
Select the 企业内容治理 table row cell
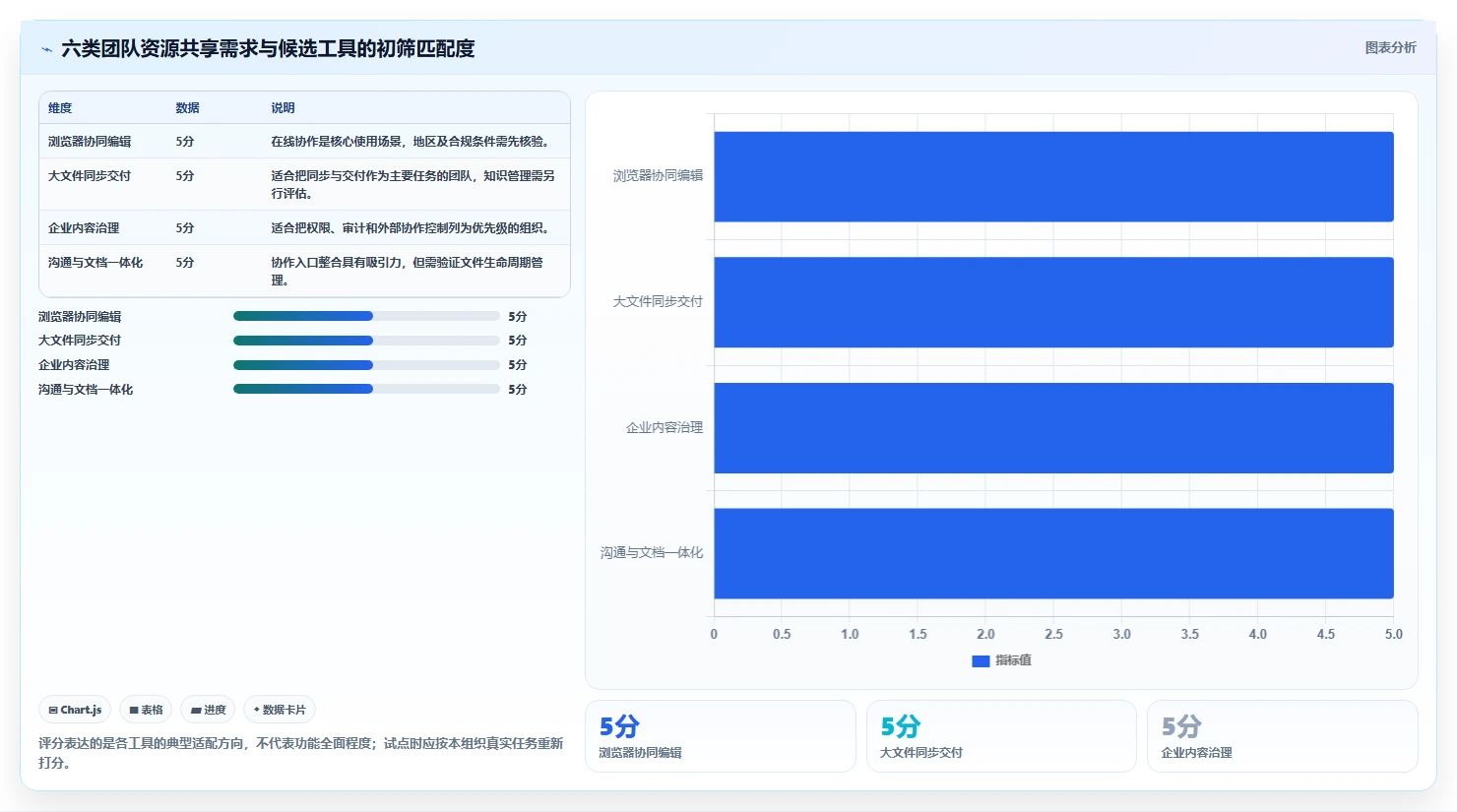click(x=84, y=228)
